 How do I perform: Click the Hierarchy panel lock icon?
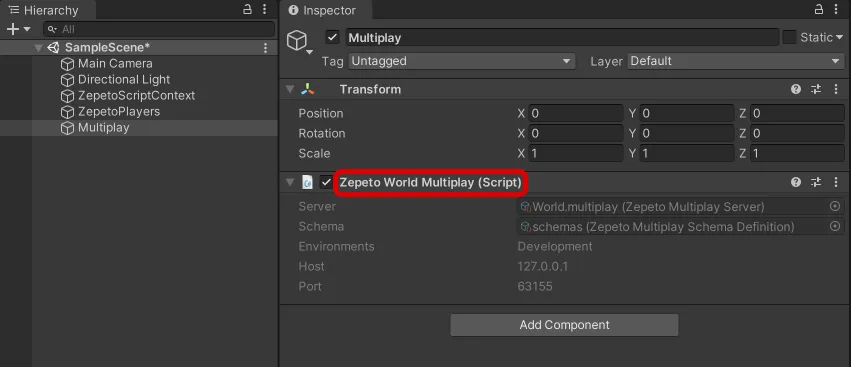click(247, 9)
